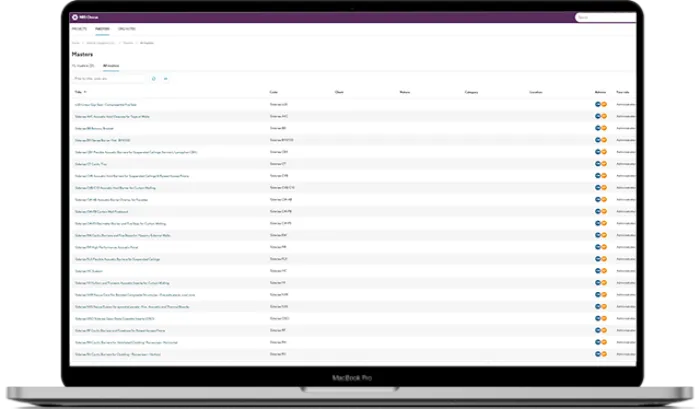
Task: Go to Home in the breadcrumb
Action: pos(76,43)
